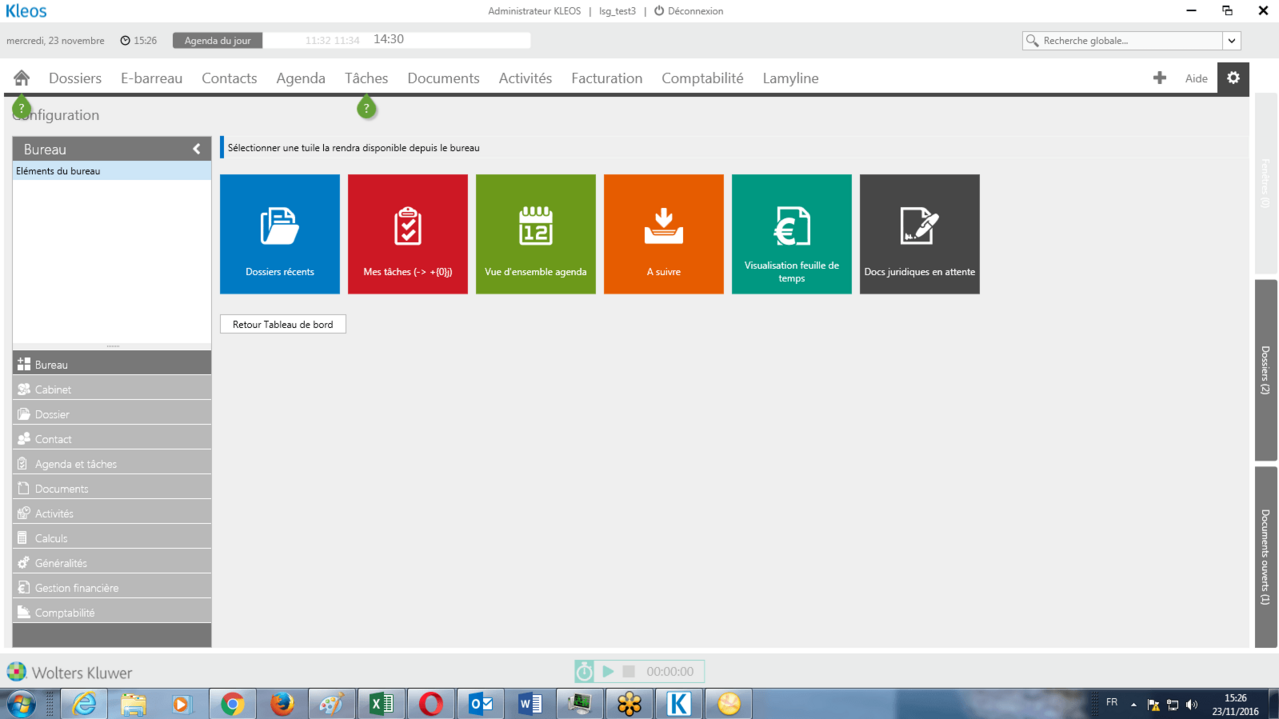
Task: Select the Visualisation feuille de temps tile
Action: pyautogui.click(x=792, y=234)
